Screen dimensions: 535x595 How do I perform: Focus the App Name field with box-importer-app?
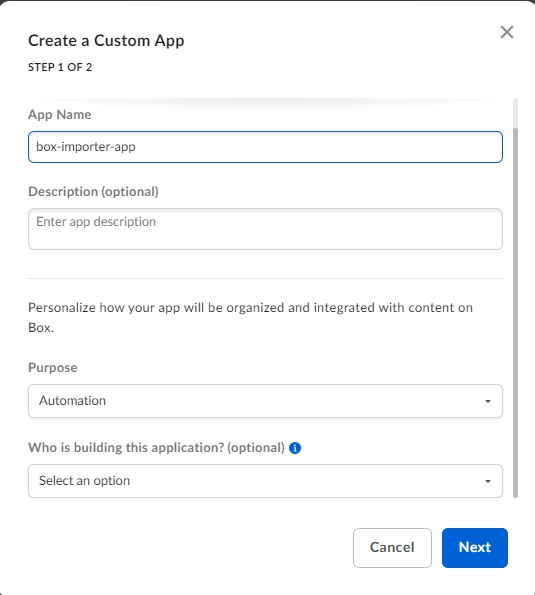[265, 147]
